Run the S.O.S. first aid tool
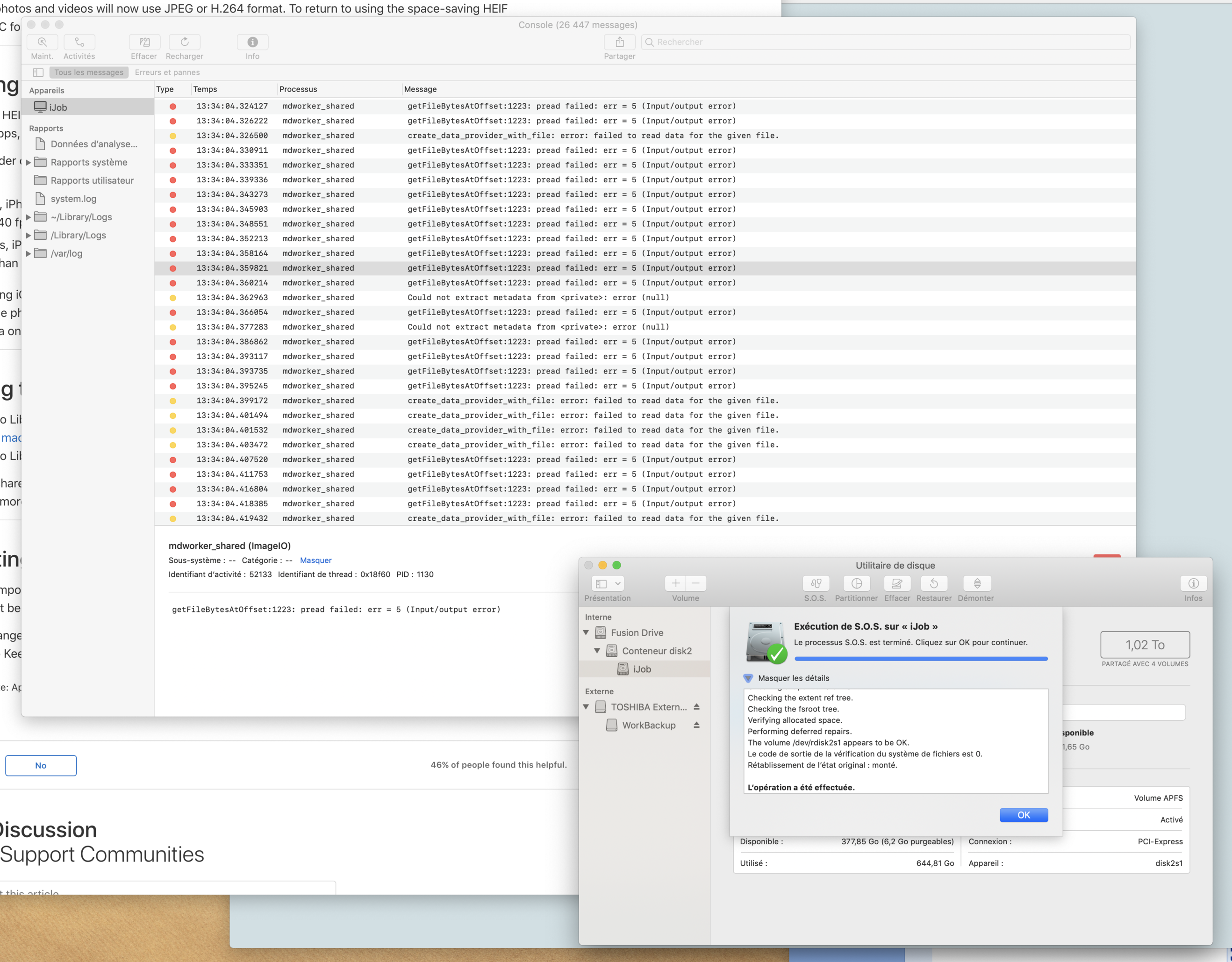This screenshot has width=1232, height=962. click(815, 583)
